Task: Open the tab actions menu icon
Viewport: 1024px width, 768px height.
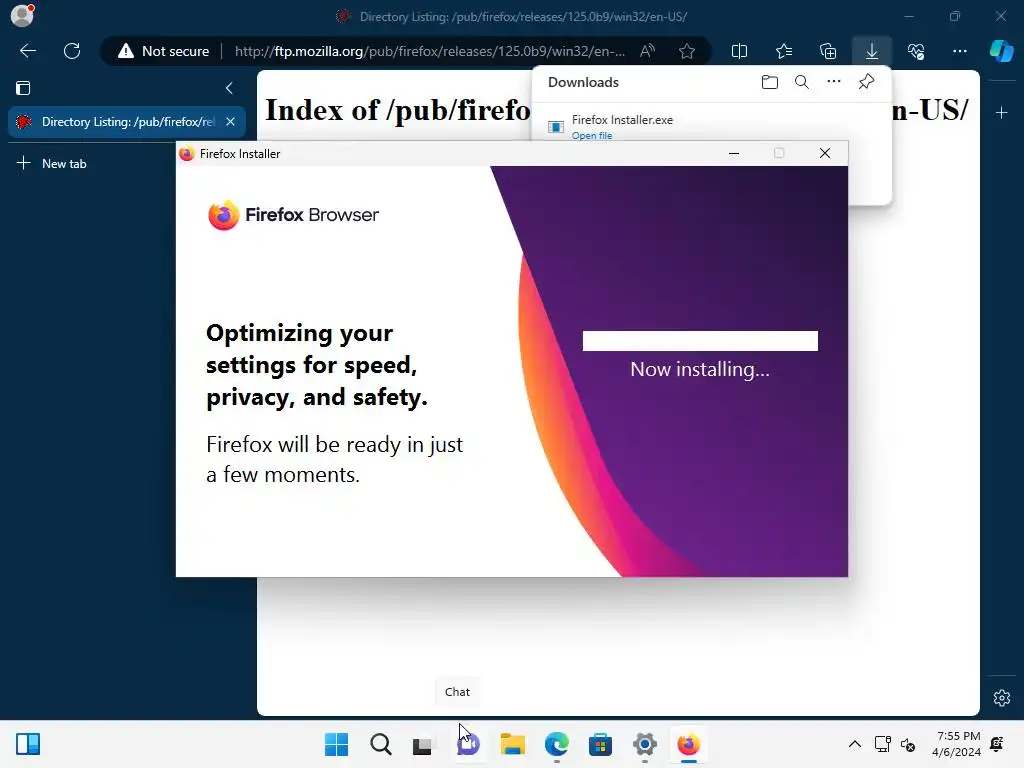Action: click(23, 88)
